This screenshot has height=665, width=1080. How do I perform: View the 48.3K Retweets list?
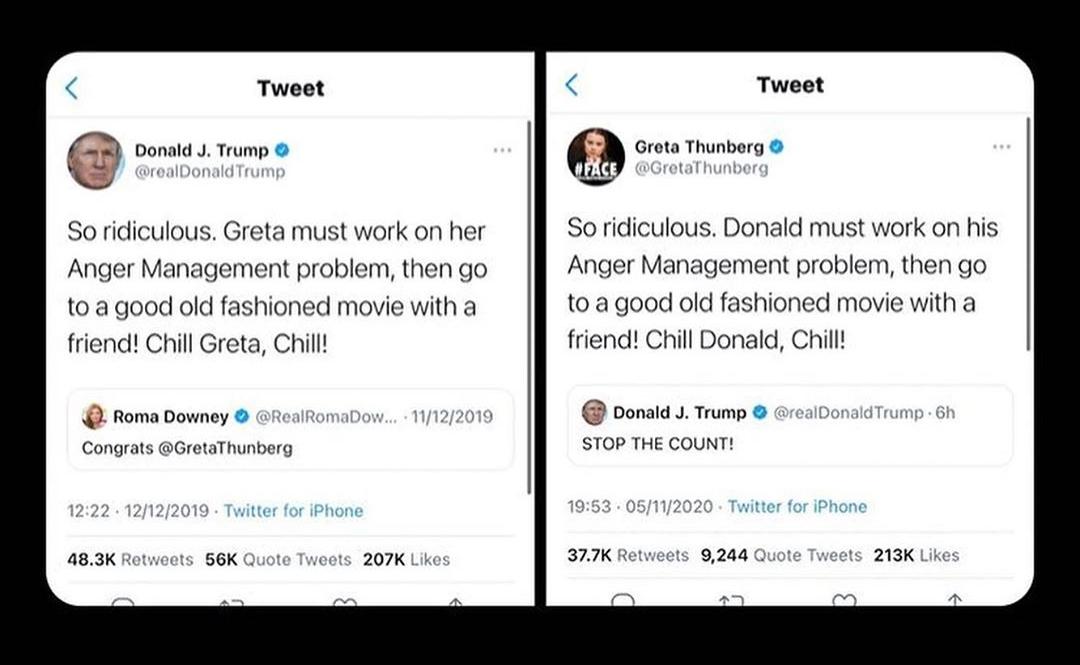130,559
